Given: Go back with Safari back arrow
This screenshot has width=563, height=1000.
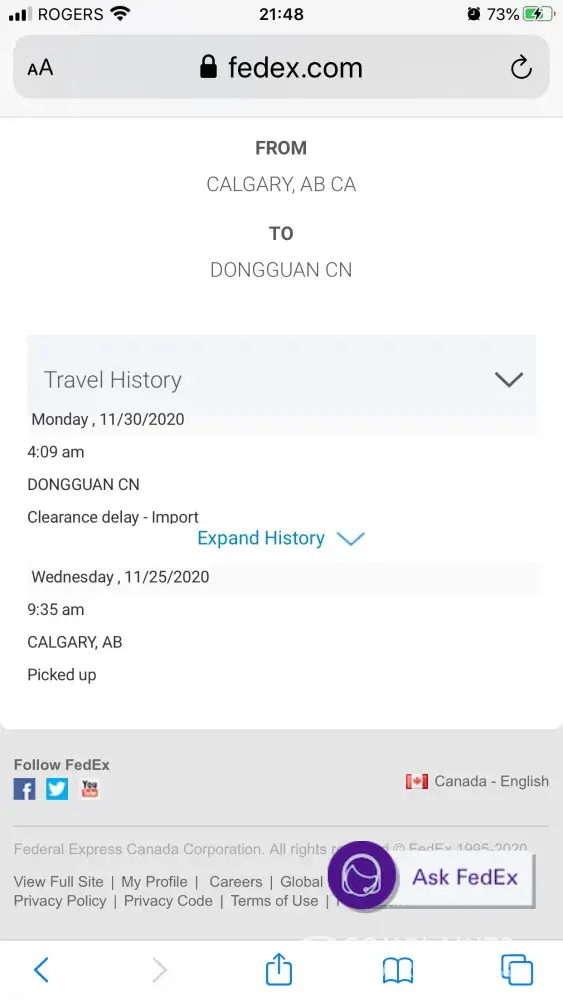Looking at the screenshot, I should (41, 969).
